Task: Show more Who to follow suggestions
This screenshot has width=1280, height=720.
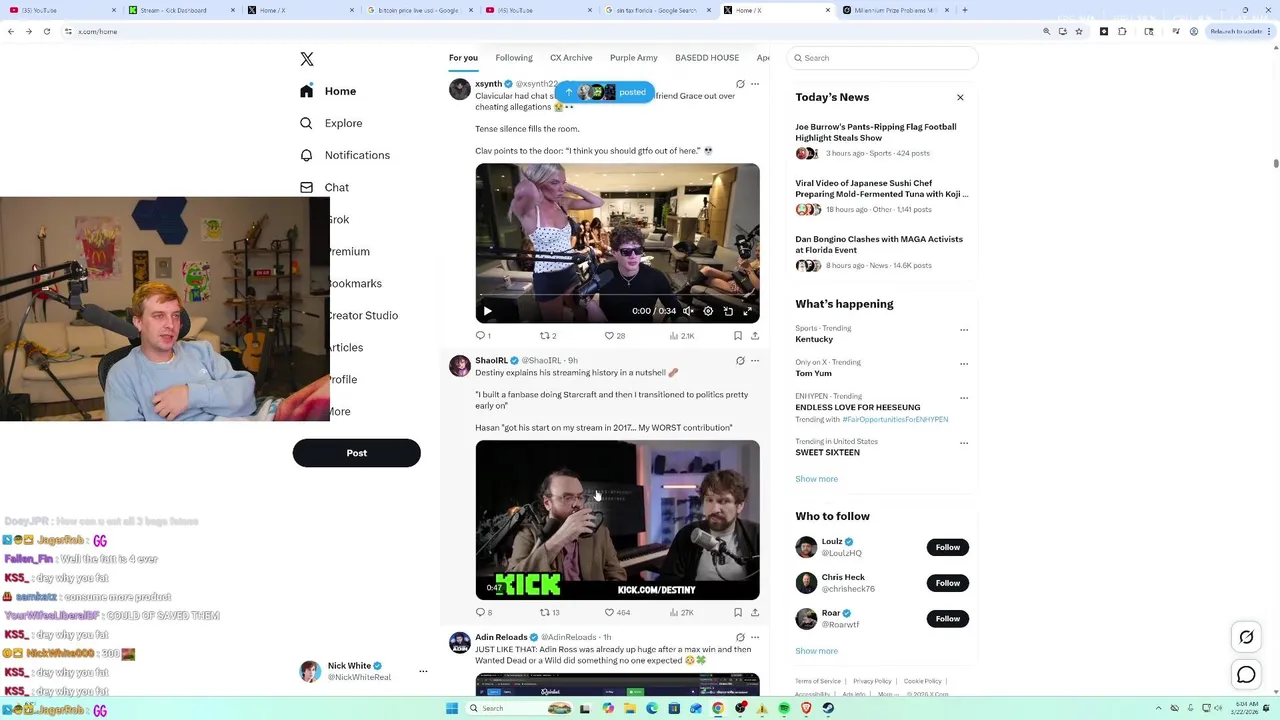Action: click(817, 651)
